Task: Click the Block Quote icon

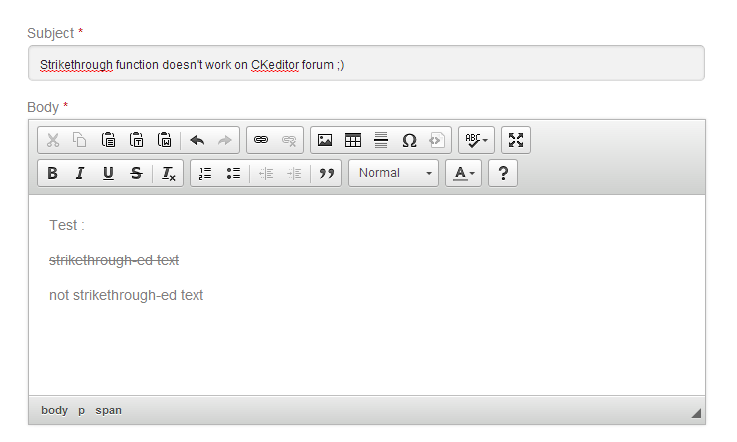Action: [x=326, y=173]
